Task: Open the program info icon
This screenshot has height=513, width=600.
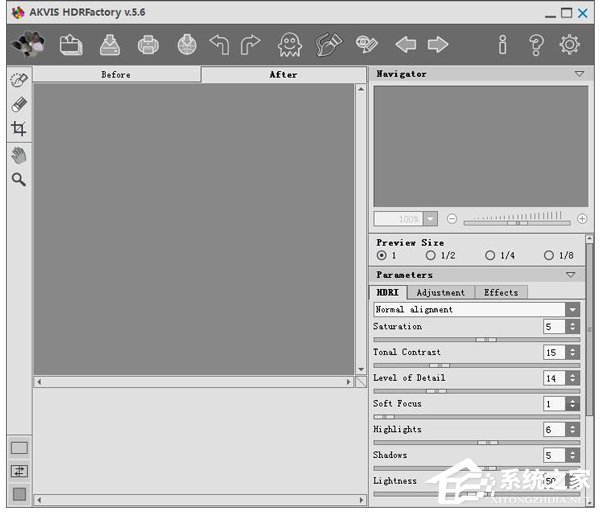Action: [x=502, y=44]
